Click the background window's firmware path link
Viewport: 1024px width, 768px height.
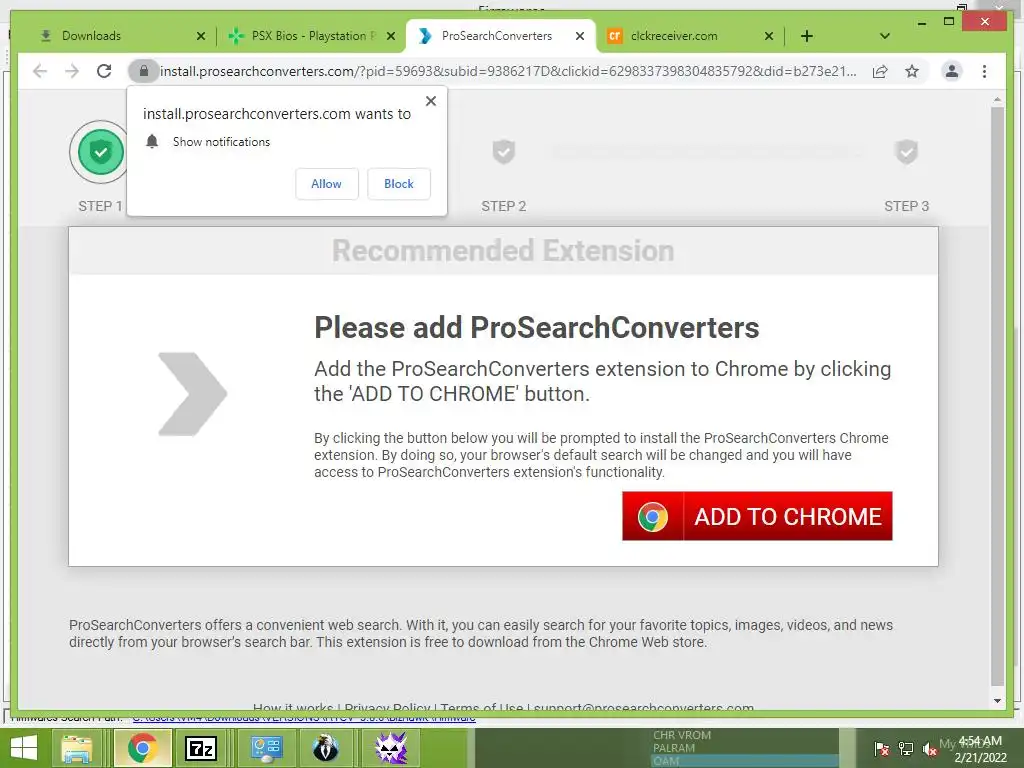pyautogui.click(x=304, y=718)
